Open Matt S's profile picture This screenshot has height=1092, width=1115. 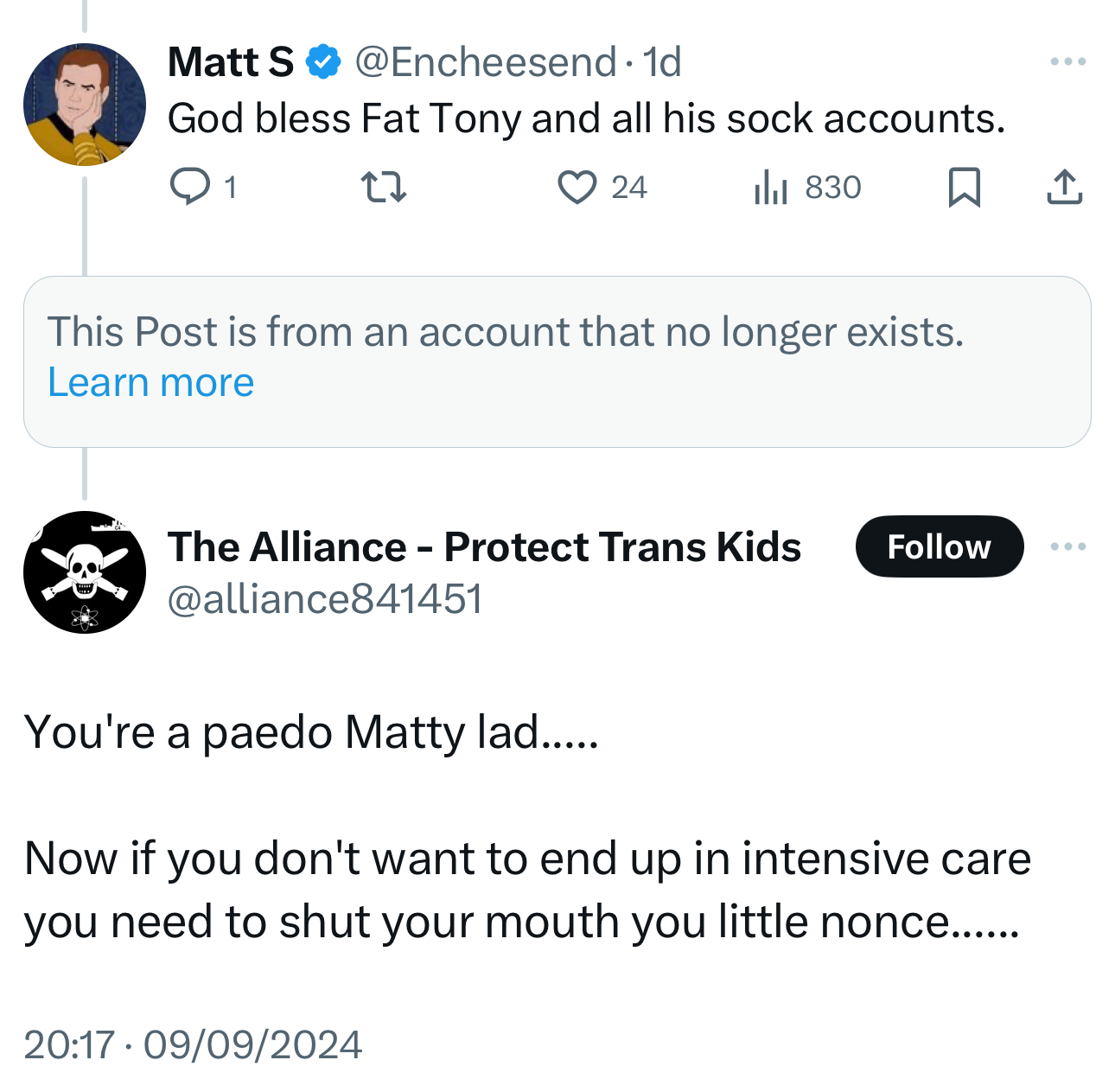85,105
